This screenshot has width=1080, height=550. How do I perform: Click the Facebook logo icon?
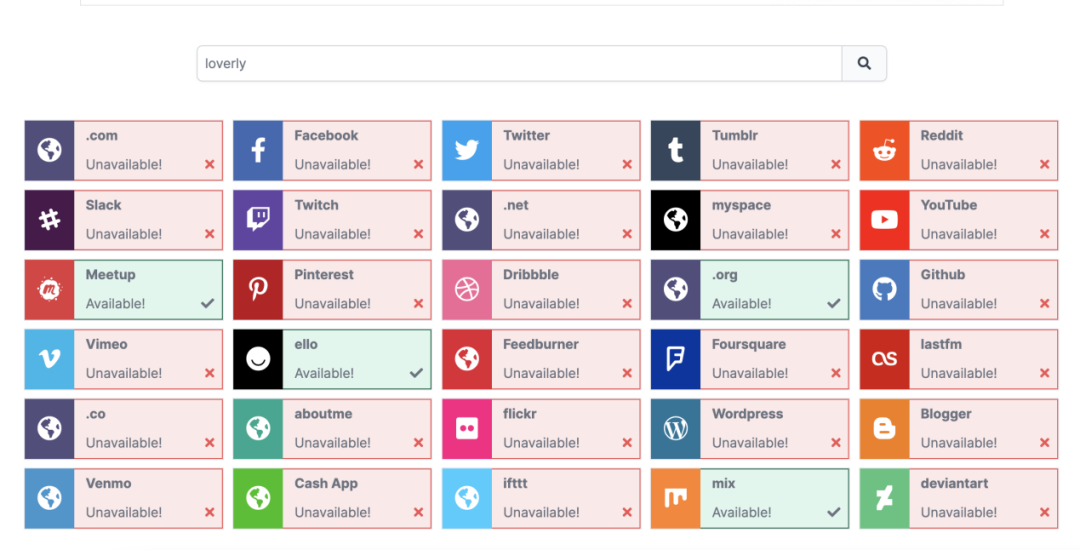pos(258,150)
